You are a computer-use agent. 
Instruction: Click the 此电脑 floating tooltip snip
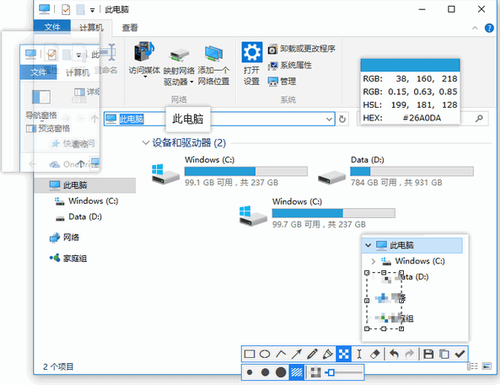tap(188, 119)
